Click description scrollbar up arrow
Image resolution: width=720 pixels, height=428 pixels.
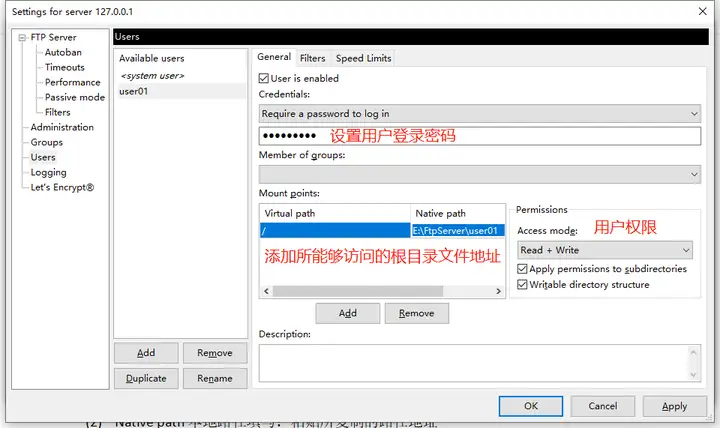point(693,352)
